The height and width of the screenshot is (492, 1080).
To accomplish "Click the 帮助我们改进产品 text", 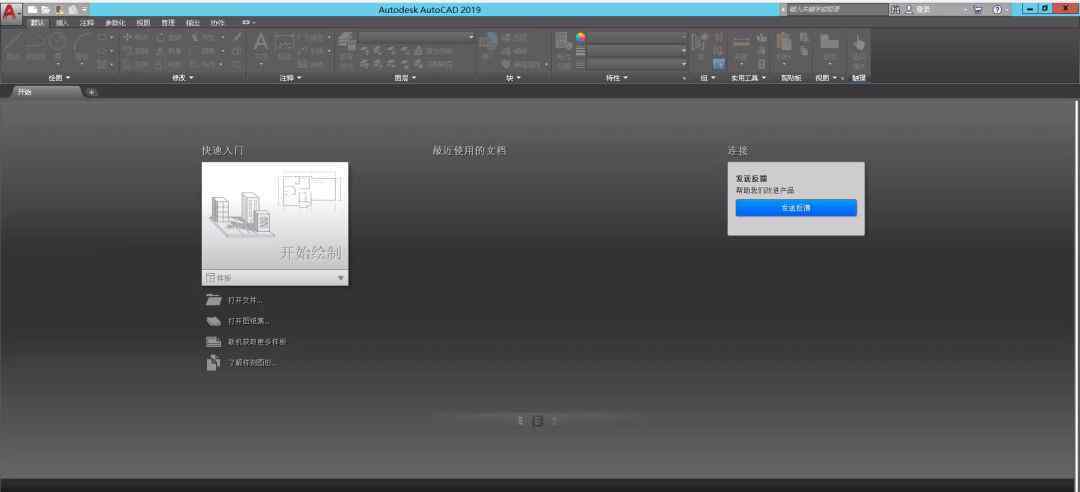I will 765,190.
